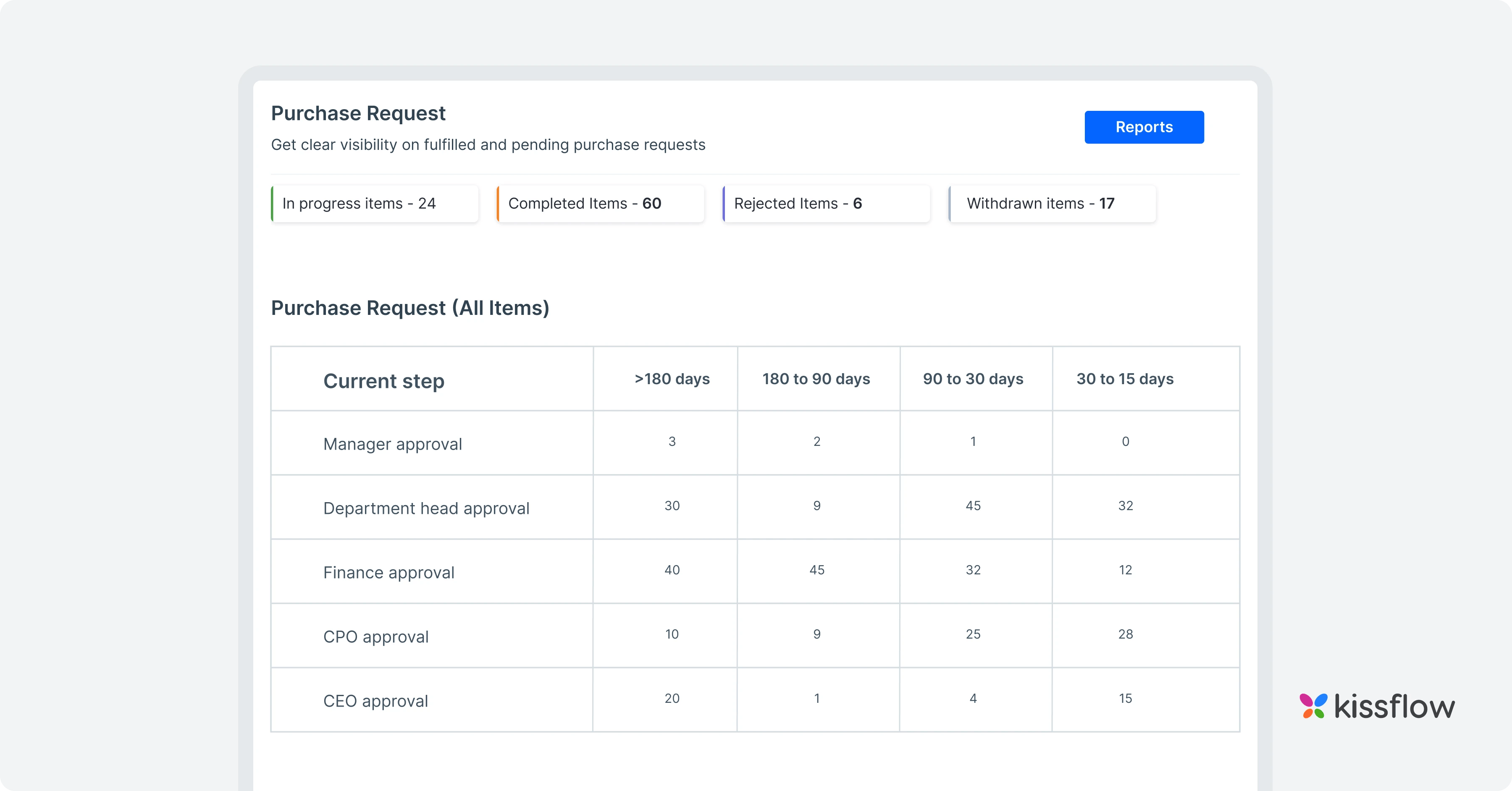Select the Finance approval row label
Screen dimensions: 1512x791
point(388,573)
